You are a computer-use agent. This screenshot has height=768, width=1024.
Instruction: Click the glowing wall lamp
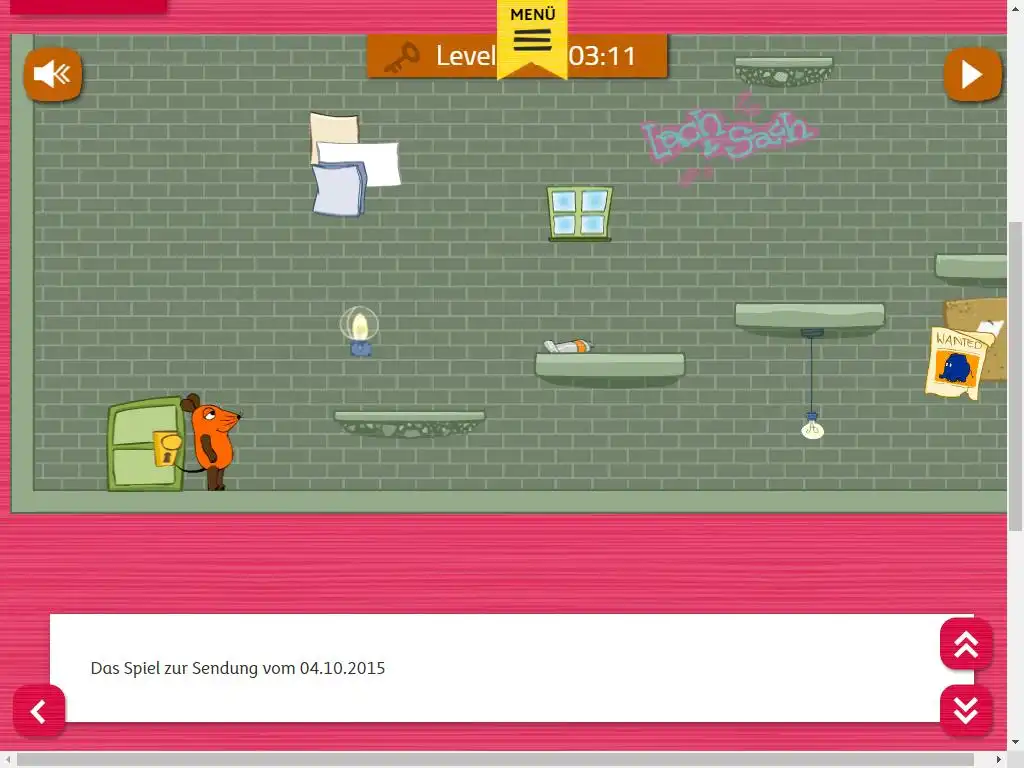point(359,331)
